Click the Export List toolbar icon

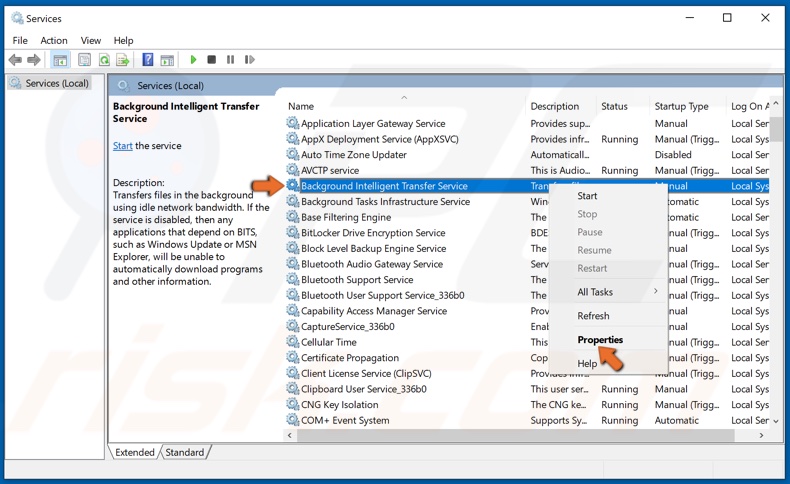point(122,60)
